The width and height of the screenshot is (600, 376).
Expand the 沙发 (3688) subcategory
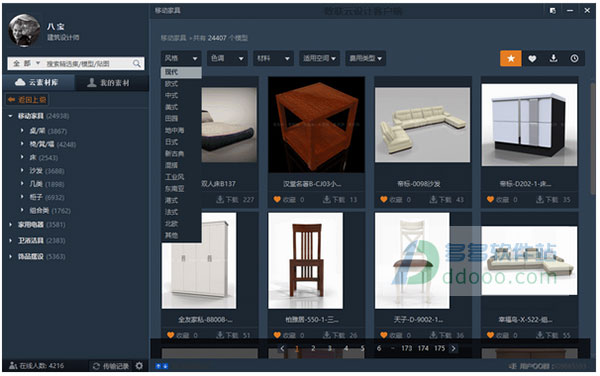point(22,171)
